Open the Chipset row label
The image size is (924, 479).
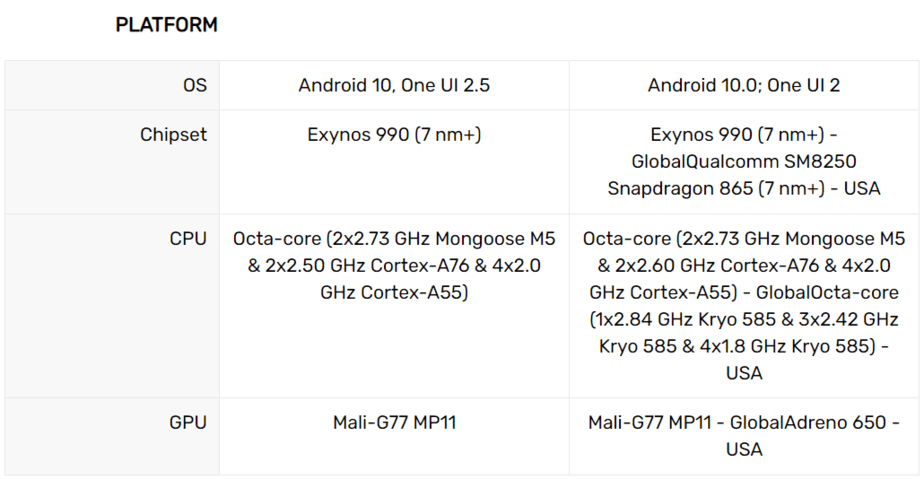point(173,134)
